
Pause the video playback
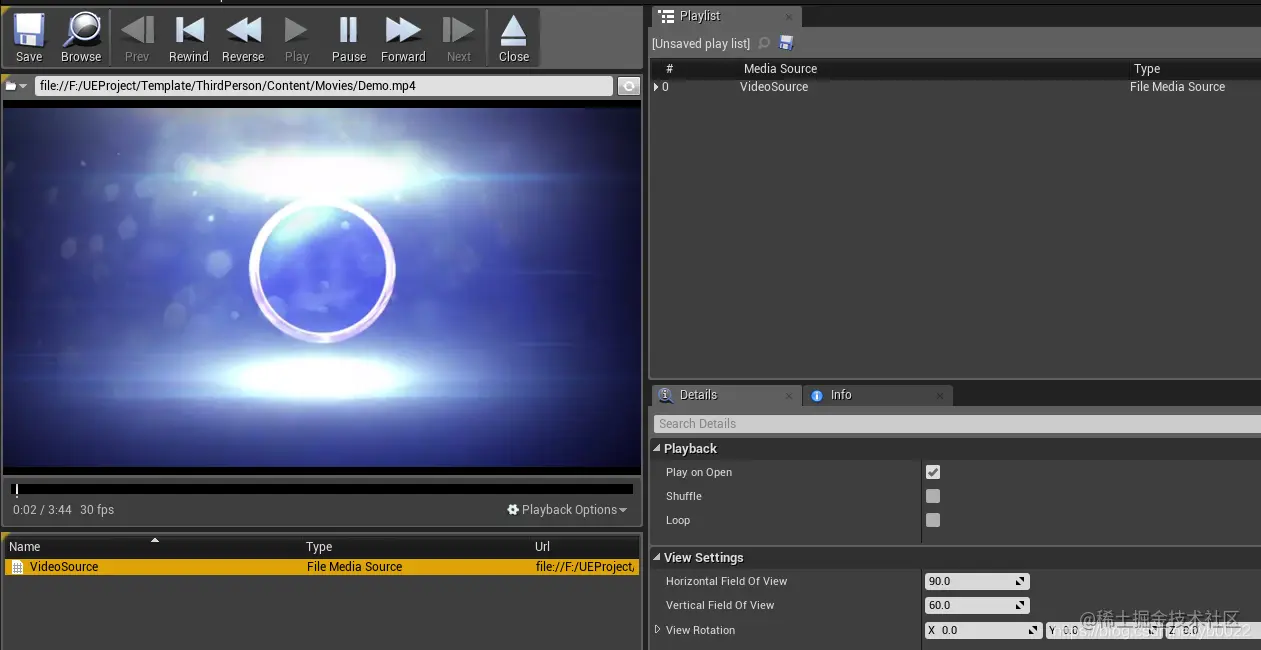pos(348,30)
